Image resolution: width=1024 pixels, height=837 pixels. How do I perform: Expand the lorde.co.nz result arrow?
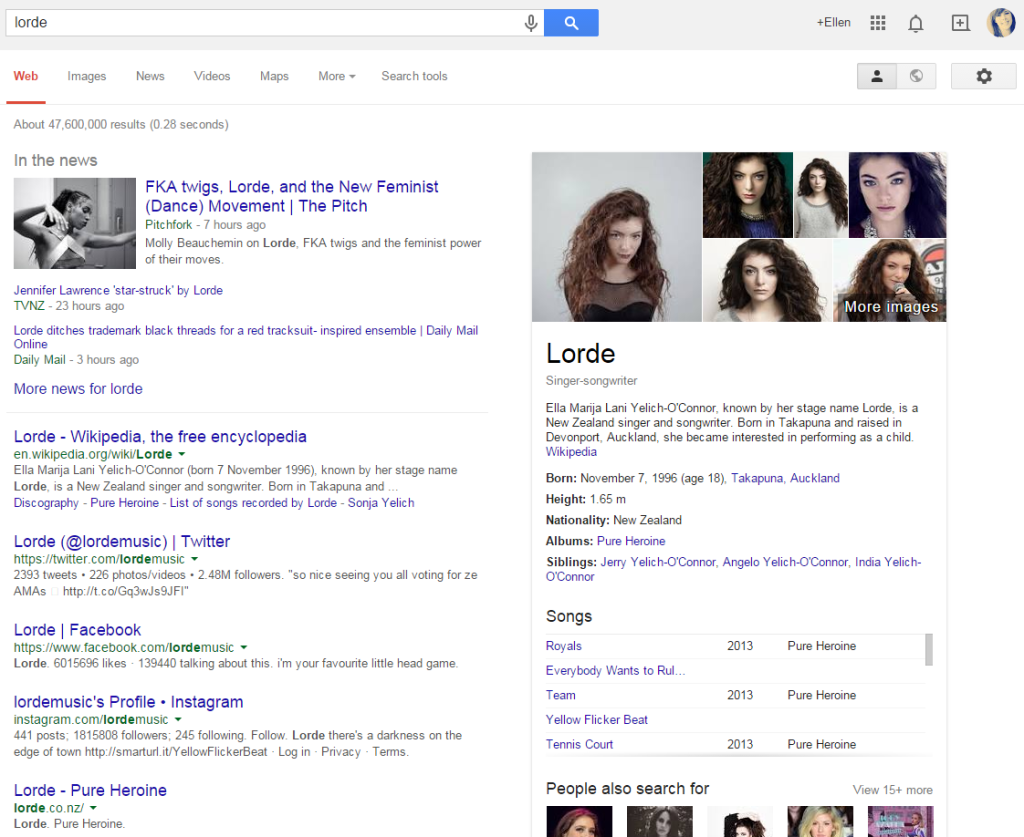pos(93,808)
